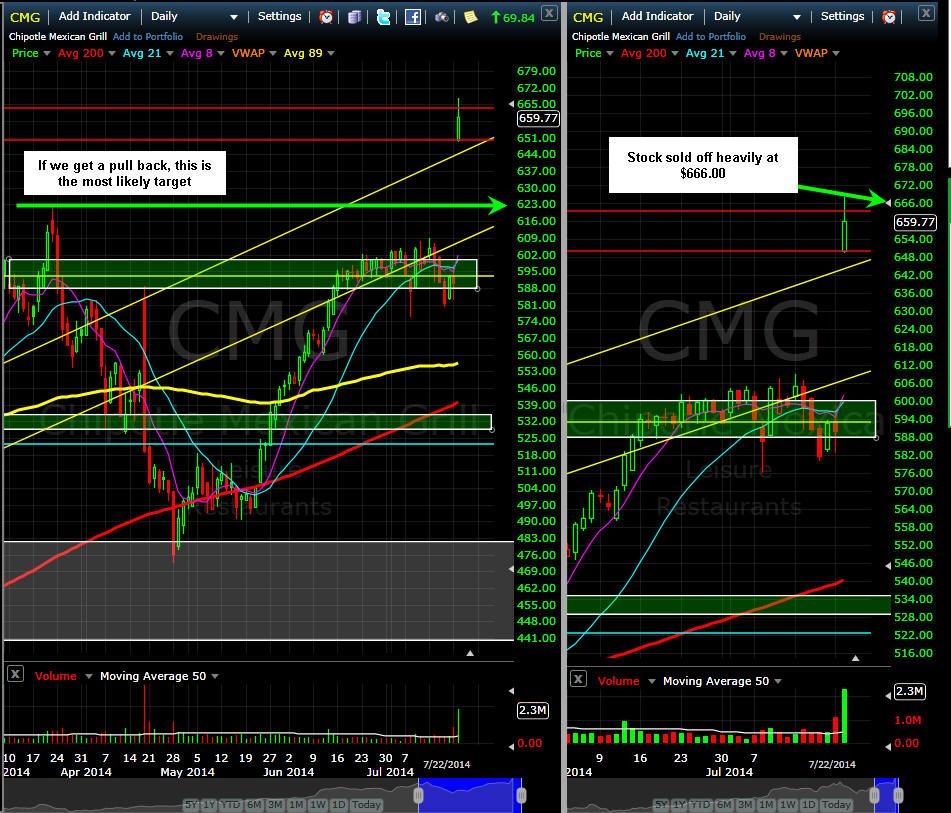Click the camera snapshot icon
This screenshot has height=813, width=951.
tap(442, 17)
